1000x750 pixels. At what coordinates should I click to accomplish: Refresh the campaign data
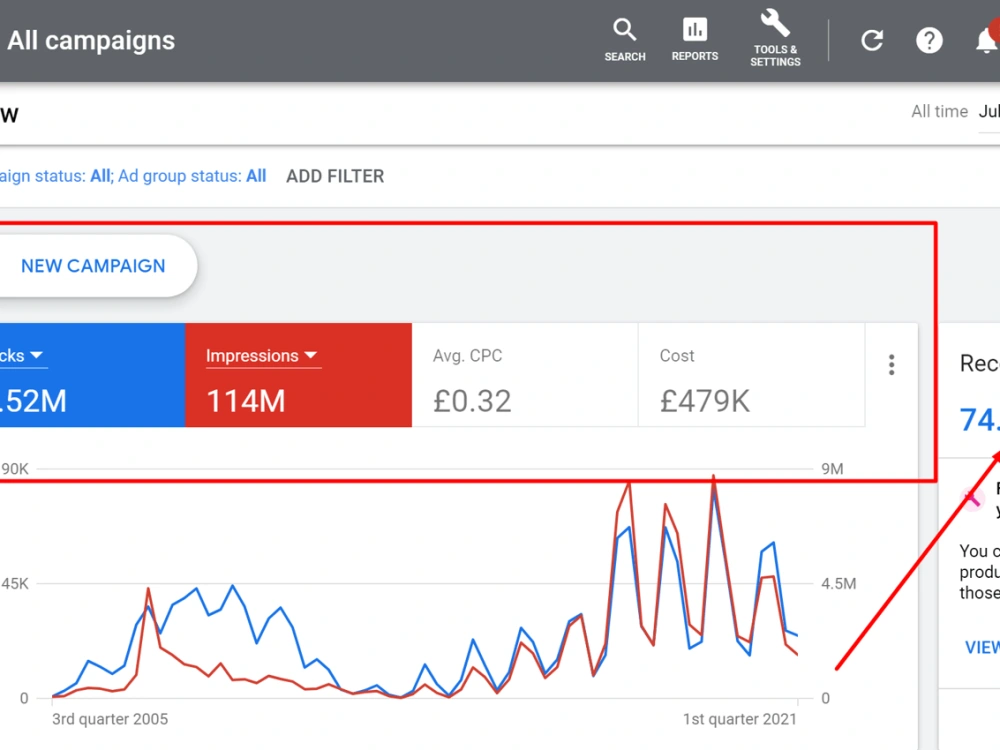(872, 41)
